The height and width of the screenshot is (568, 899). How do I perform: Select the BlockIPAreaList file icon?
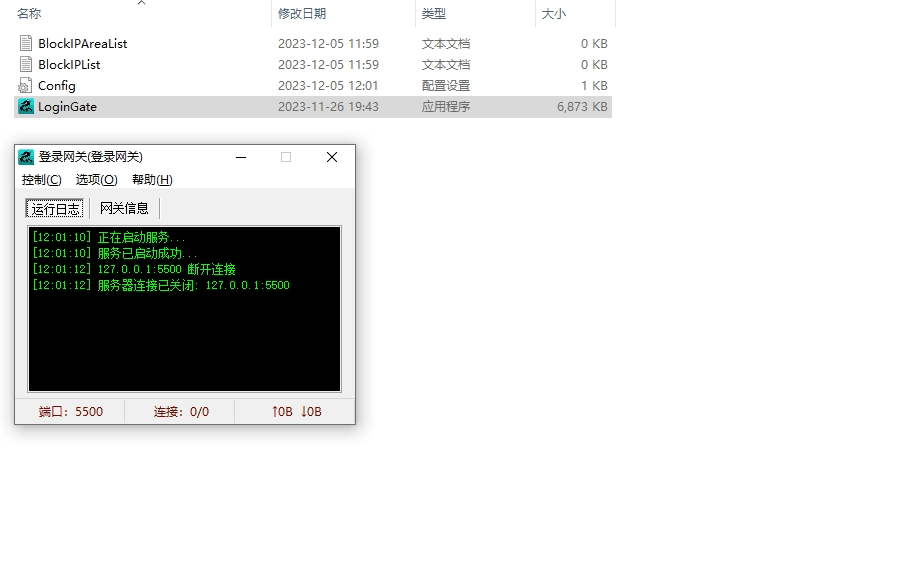click(x=26, y=43)
